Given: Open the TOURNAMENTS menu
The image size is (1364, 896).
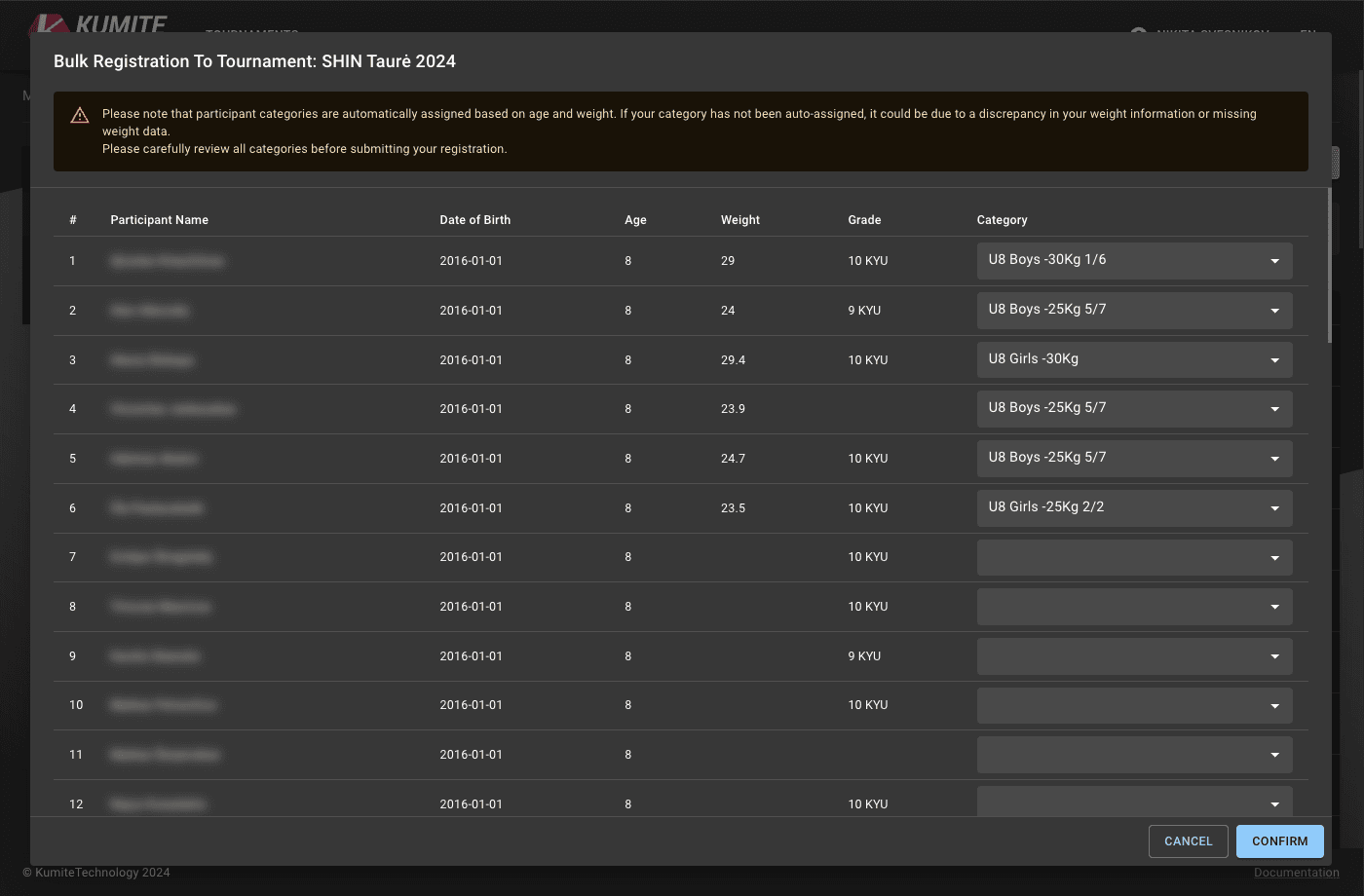Looking at the screenshot, I should (x=250, y=34).
